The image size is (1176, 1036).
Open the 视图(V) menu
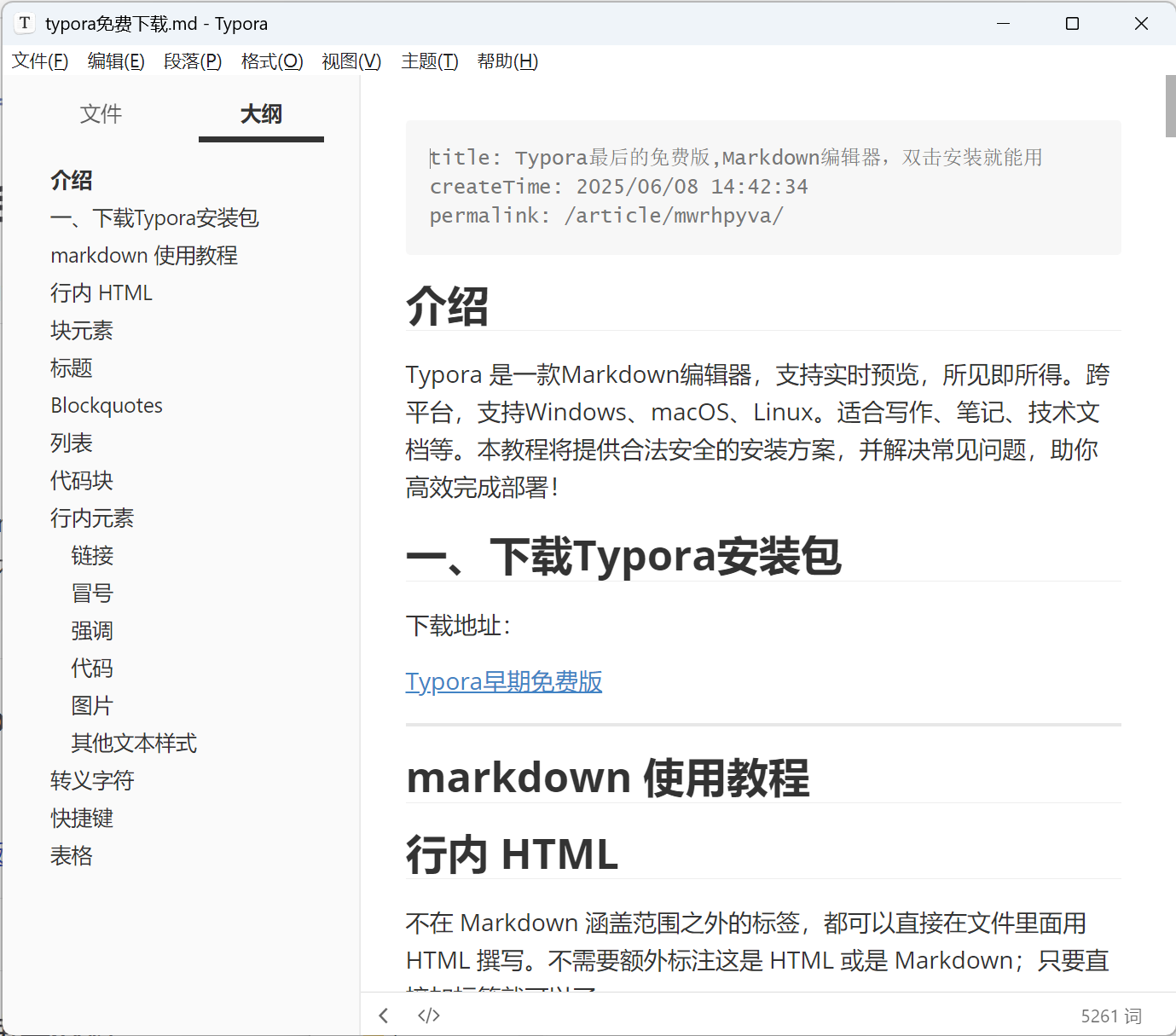350,61
